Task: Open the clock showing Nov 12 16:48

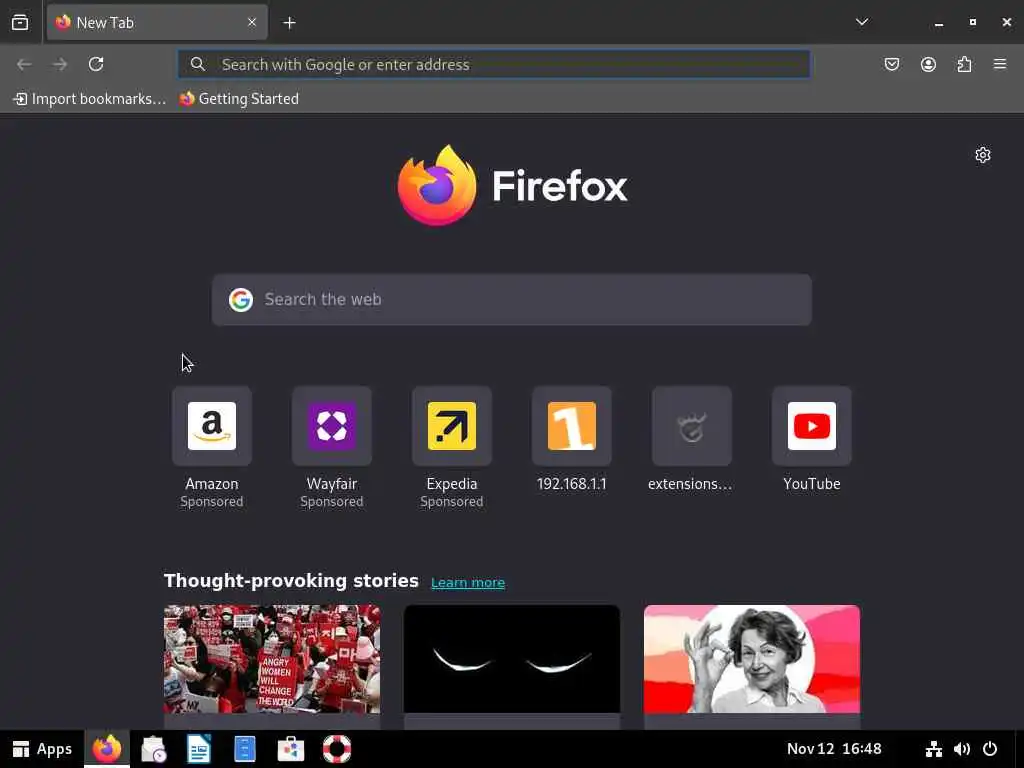Action: click(834, 748)
